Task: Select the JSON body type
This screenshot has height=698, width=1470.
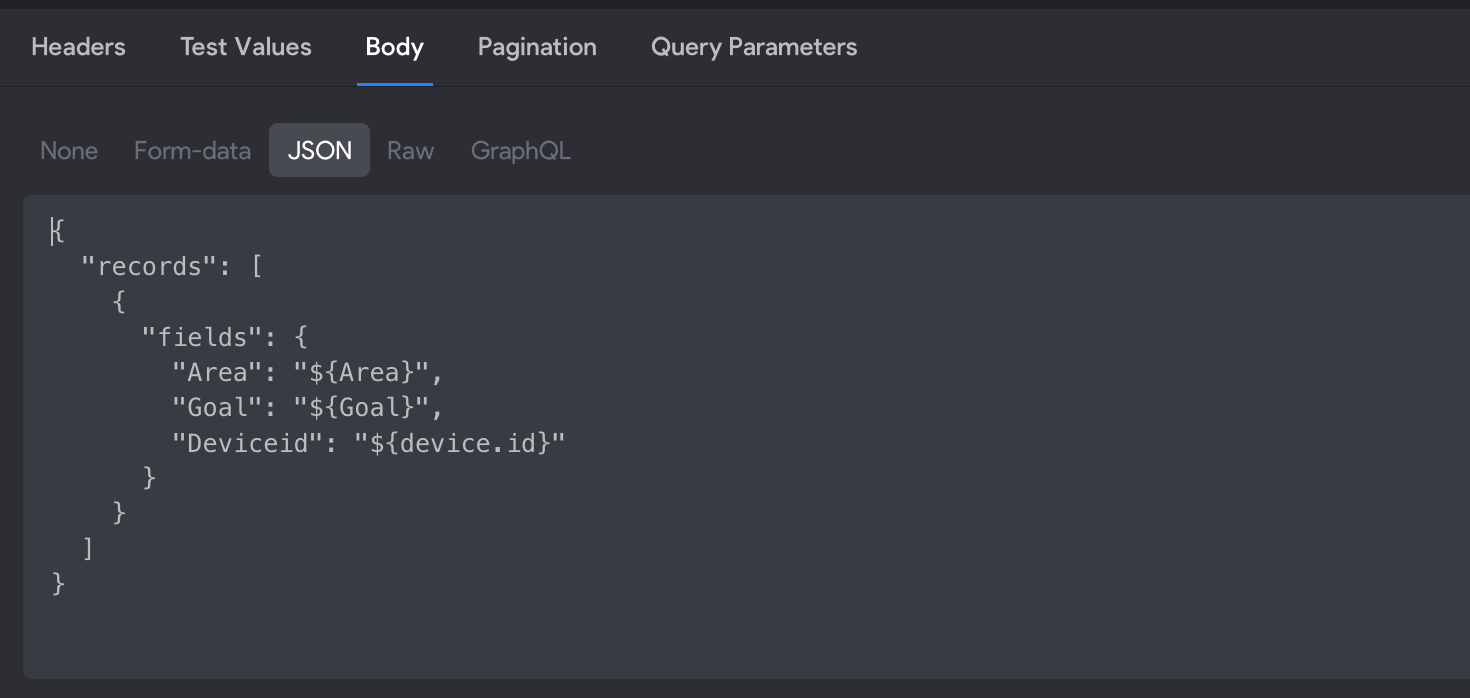Action: [320, 150]
